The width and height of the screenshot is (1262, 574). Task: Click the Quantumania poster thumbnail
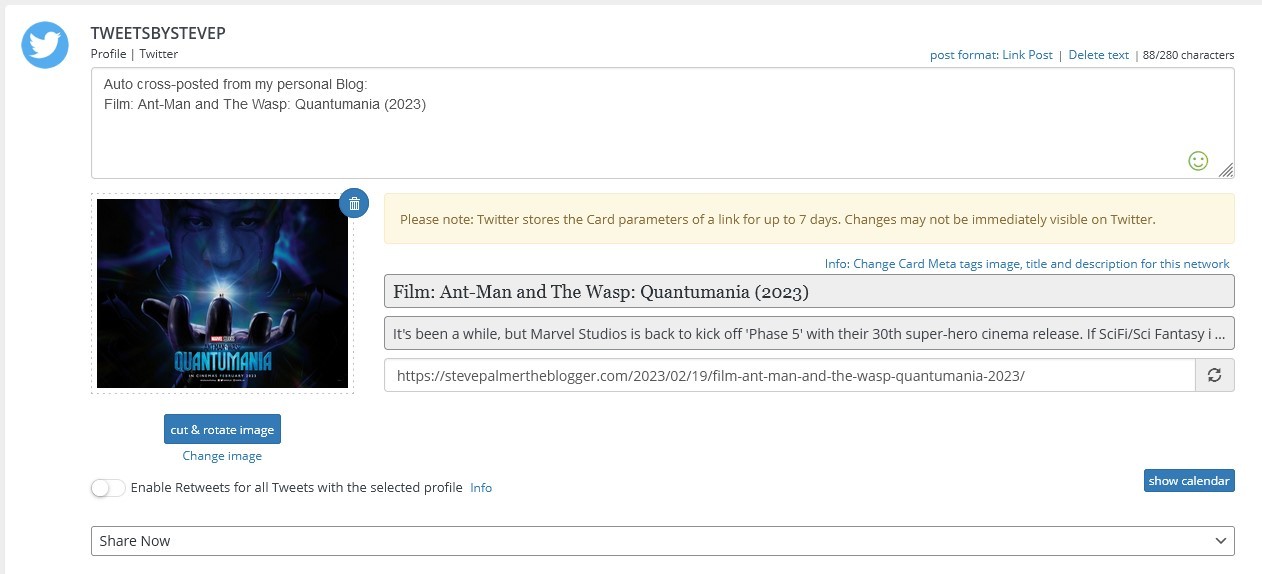coord(222,293)
